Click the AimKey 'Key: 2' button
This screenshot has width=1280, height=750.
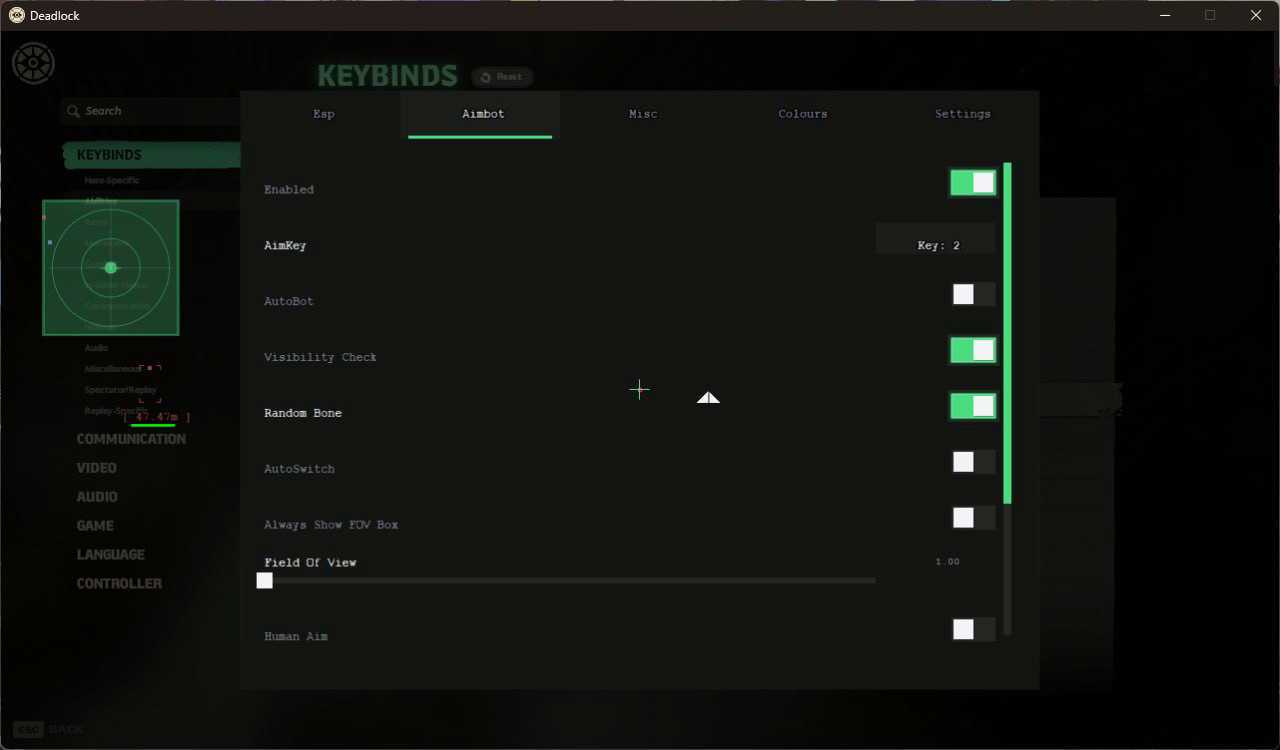point(938,245)
